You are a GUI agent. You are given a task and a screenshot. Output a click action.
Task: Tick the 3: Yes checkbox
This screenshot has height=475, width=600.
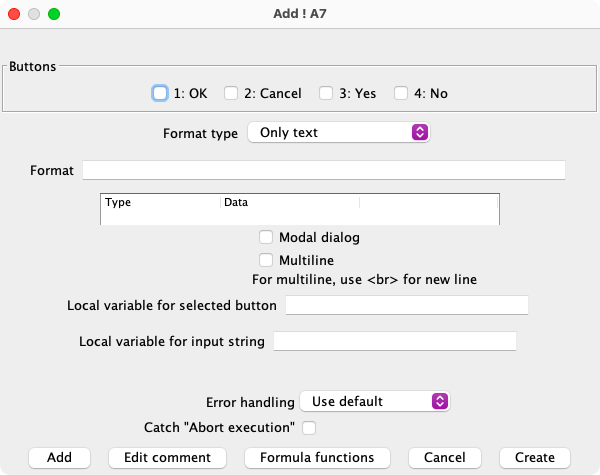tap(326, 93)
